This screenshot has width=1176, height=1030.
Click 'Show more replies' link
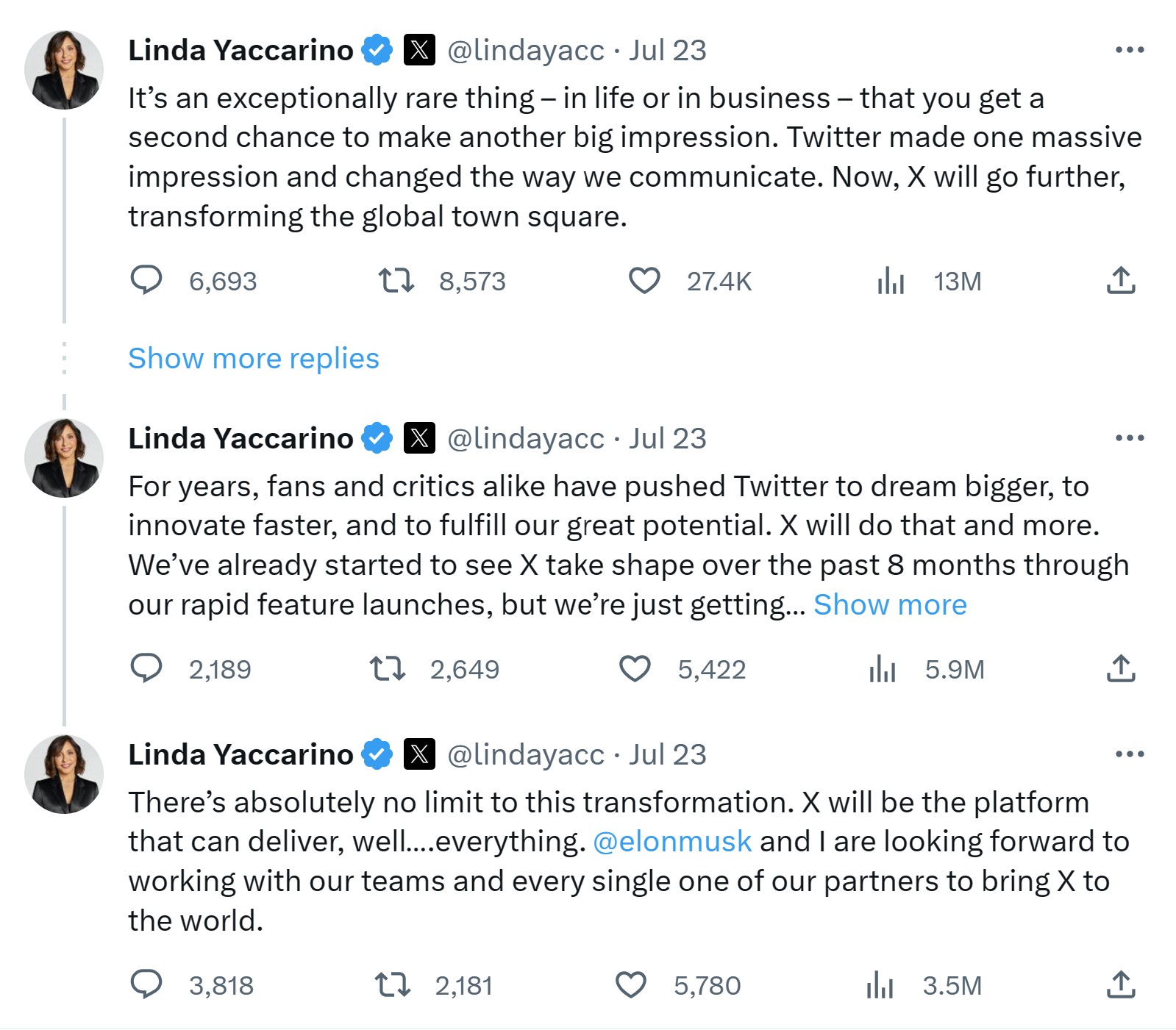254,359
